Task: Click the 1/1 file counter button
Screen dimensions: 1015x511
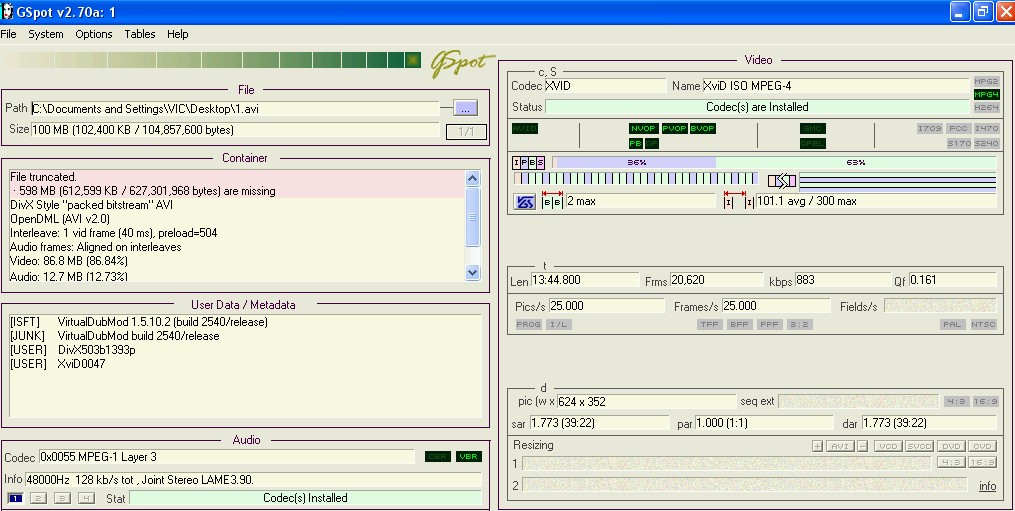Action: (x=466, y=131)
